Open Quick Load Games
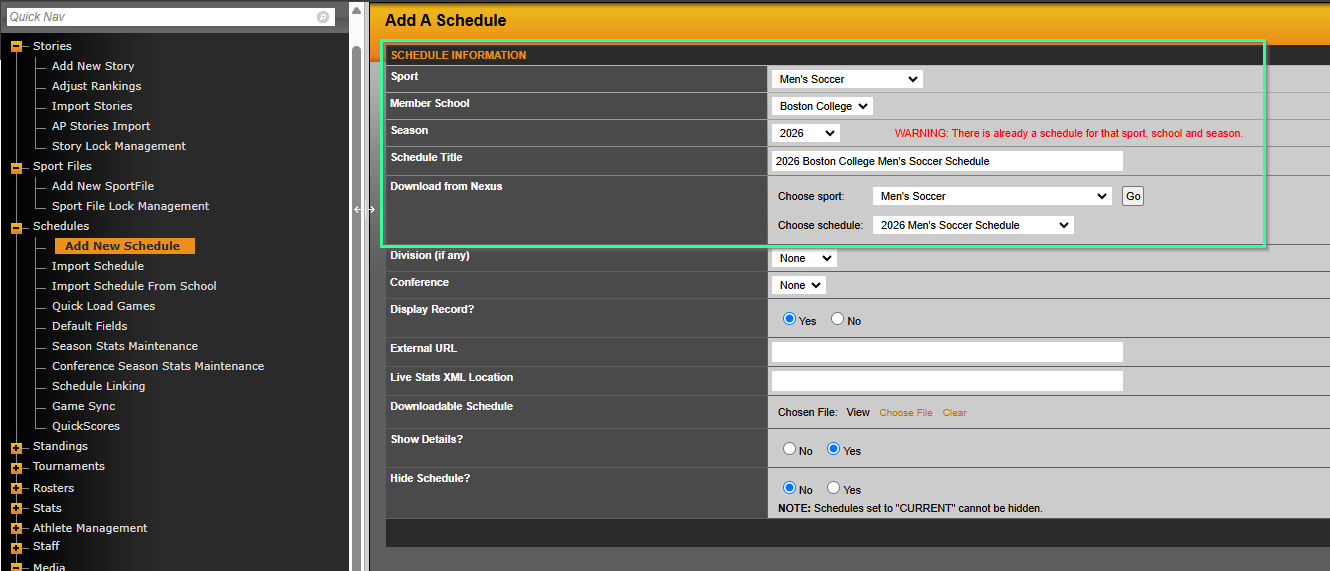The height and width of the screenshot is (571, 1330). coord(104,306)
